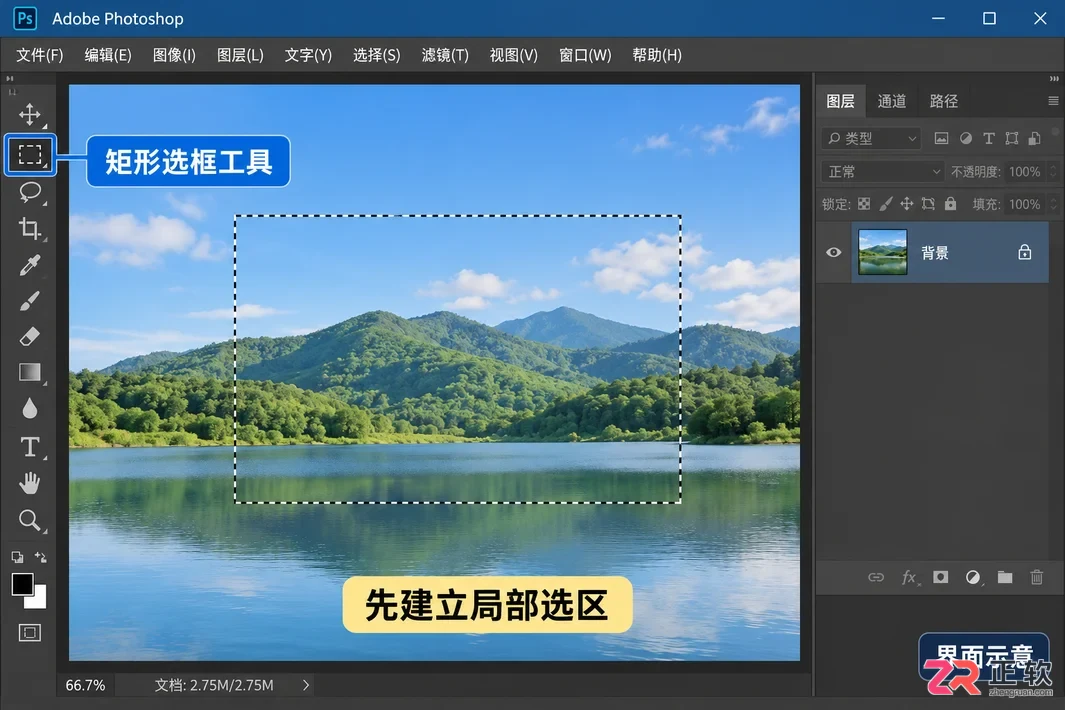Screen dimensions: 1065x710
Task: Select the Type tool
Action: pos(29,446)
